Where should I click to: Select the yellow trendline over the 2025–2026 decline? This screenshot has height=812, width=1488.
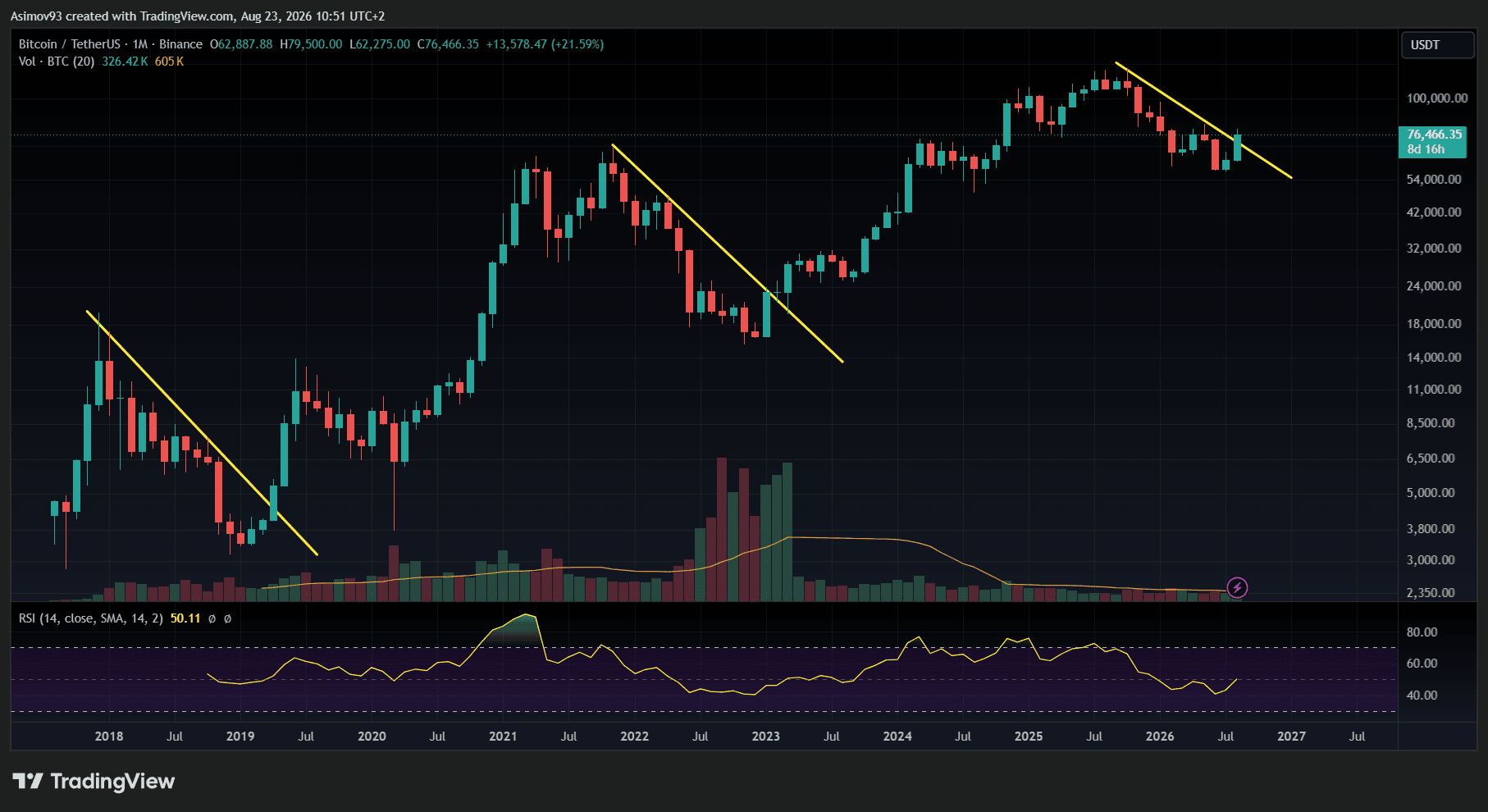(x=1204, y=121)
